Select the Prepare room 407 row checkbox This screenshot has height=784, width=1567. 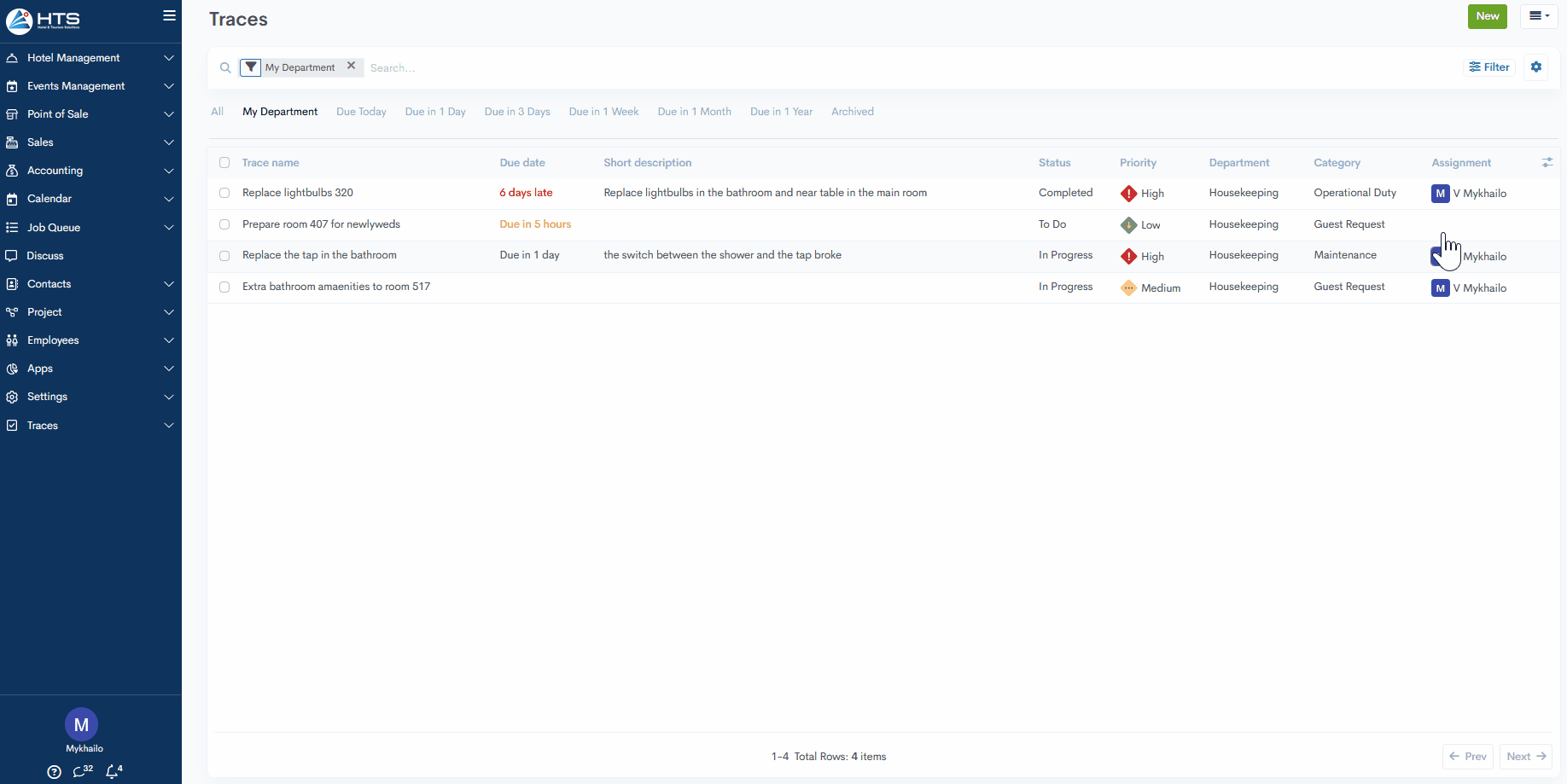pyautogui.click(x=224, y=224)
